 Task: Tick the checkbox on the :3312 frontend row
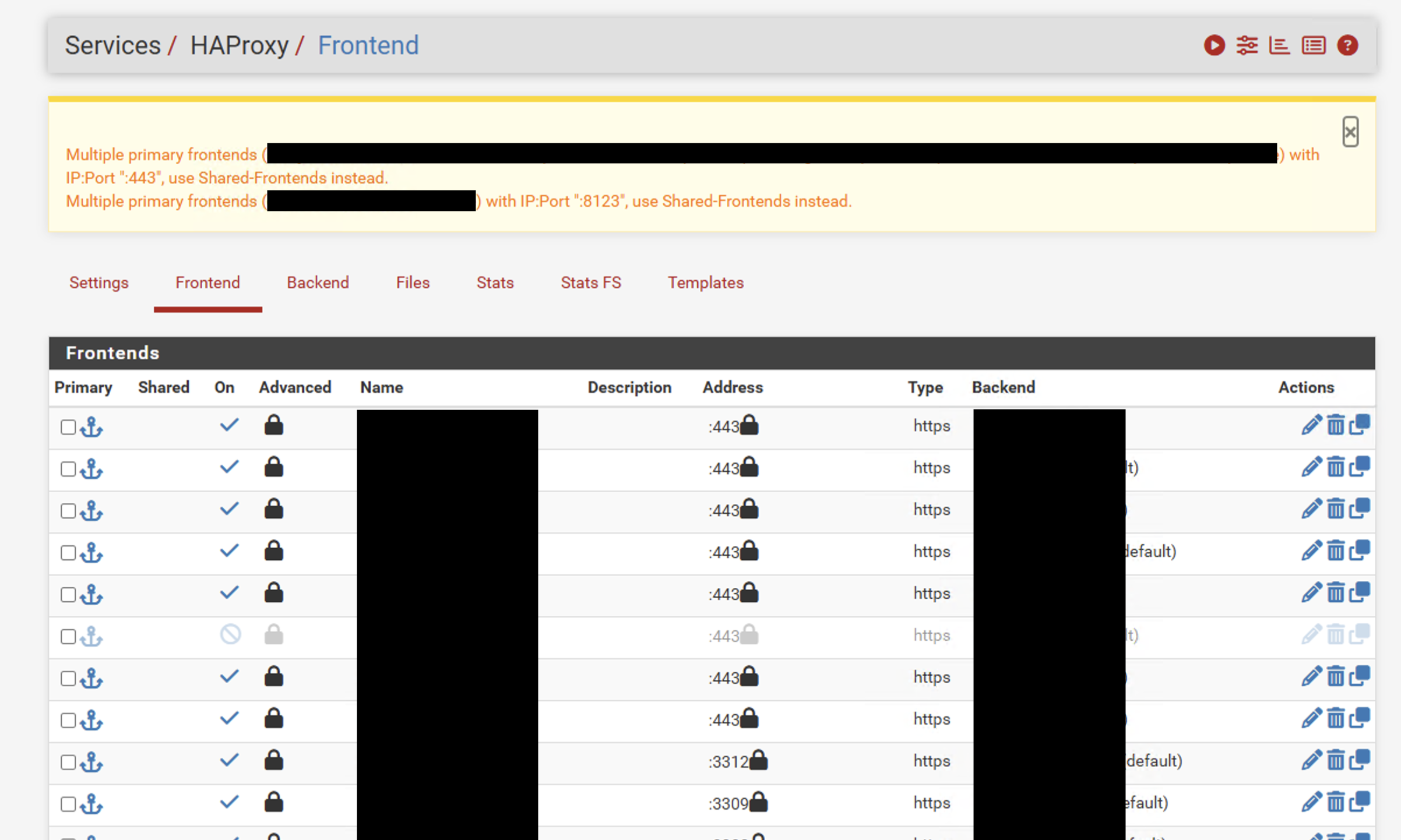coord(68,762)
